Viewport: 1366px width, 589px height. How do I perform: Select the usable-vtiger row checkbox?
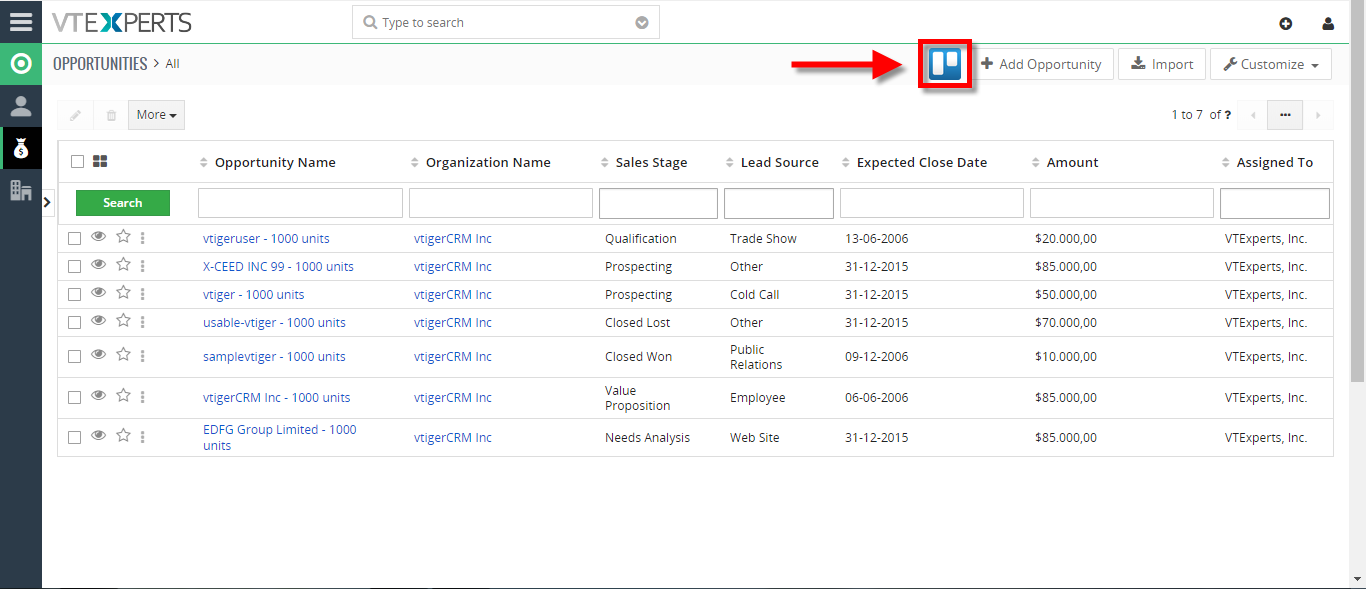tap(74, 323)
